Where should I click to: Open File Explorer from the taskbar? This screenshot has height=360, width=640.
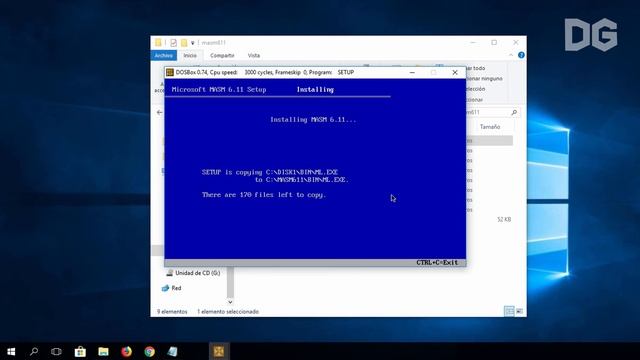(x=103, y=351)
